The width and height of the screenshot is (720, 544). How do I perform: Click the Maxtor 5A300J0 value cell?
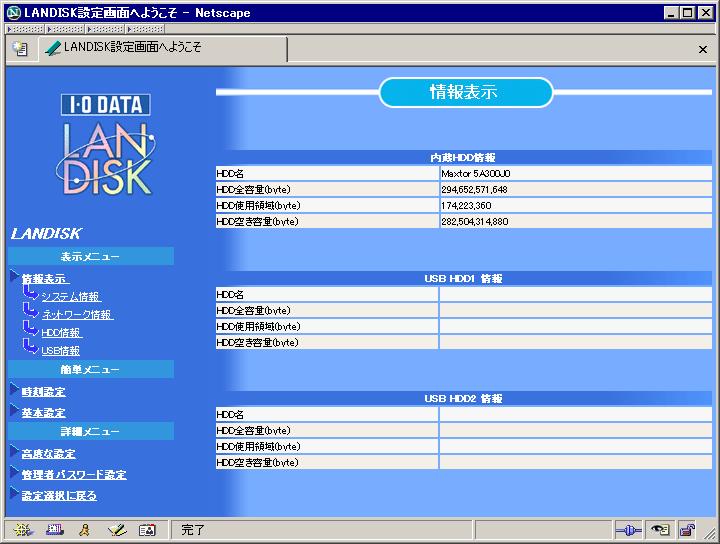pos(575,174)
